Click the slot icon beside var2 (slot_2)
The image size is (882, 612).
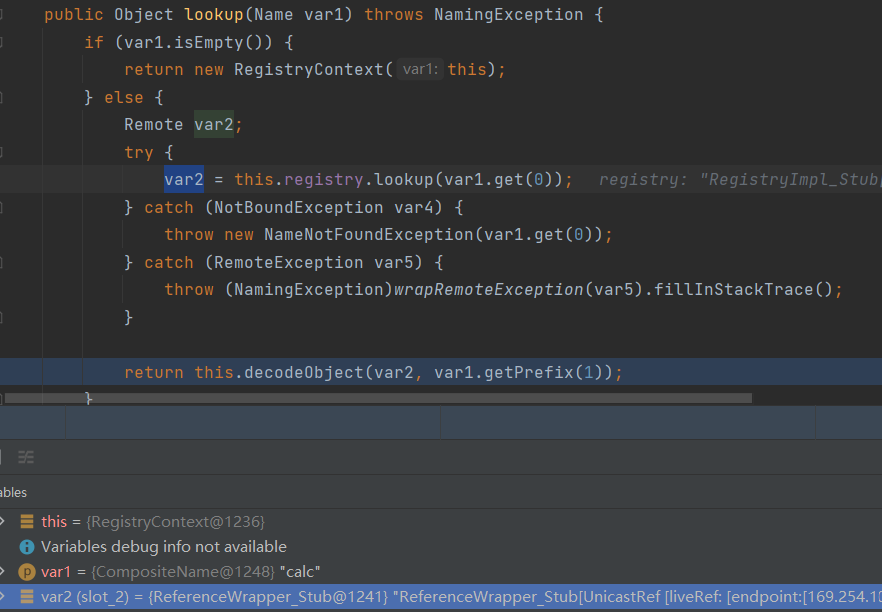point(27,597)
